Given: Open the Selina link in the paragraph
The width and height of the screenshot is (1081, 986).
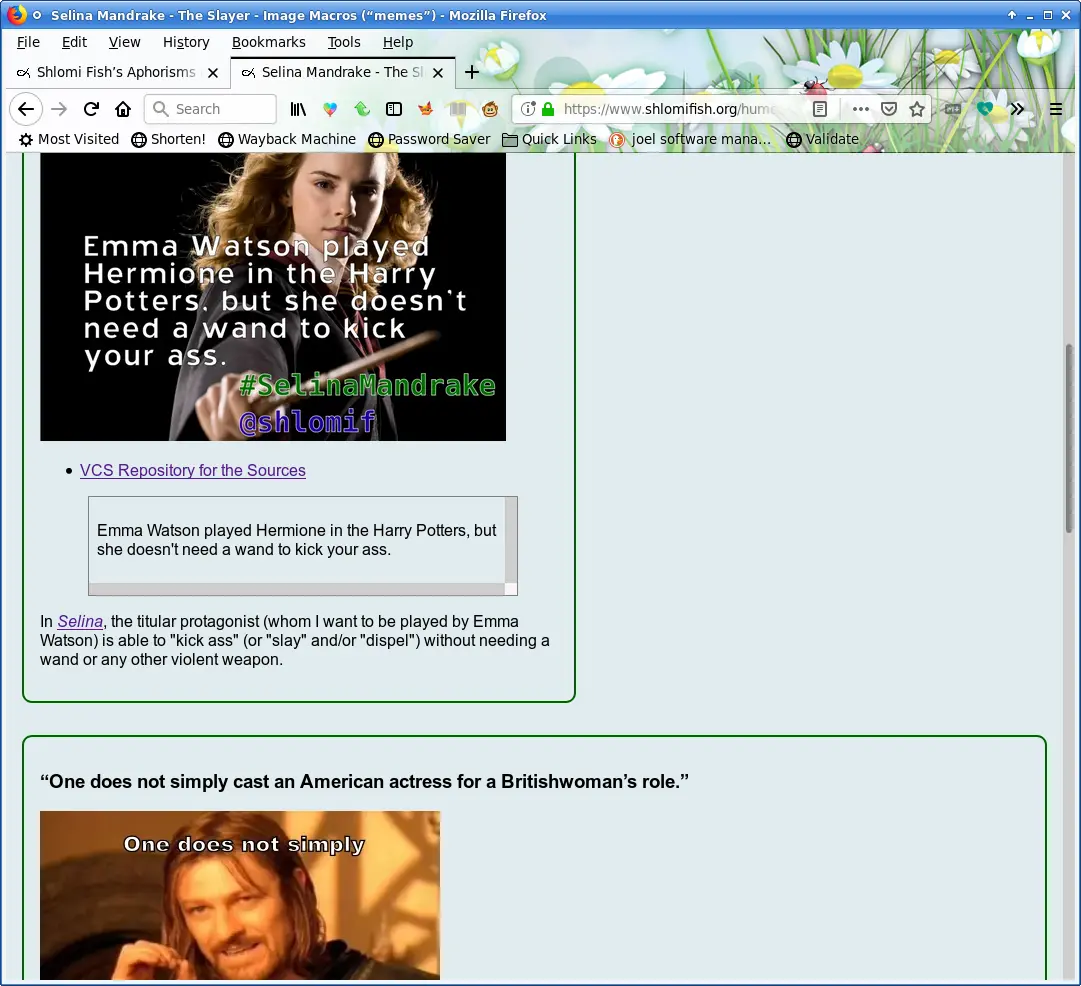Looking at the screenshot, I should 80,621.
